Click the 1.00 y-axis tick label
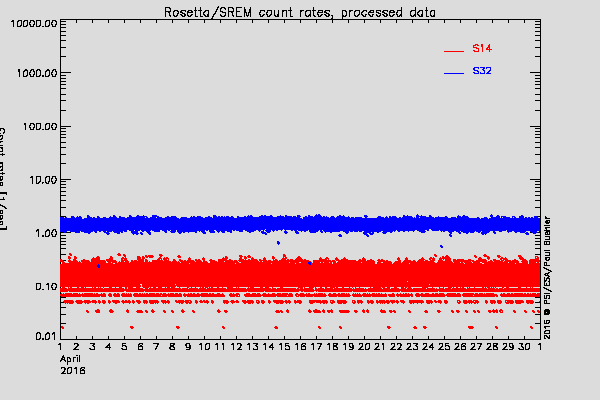The height and width of the screenshot is (400, 600). click(42, 233)
